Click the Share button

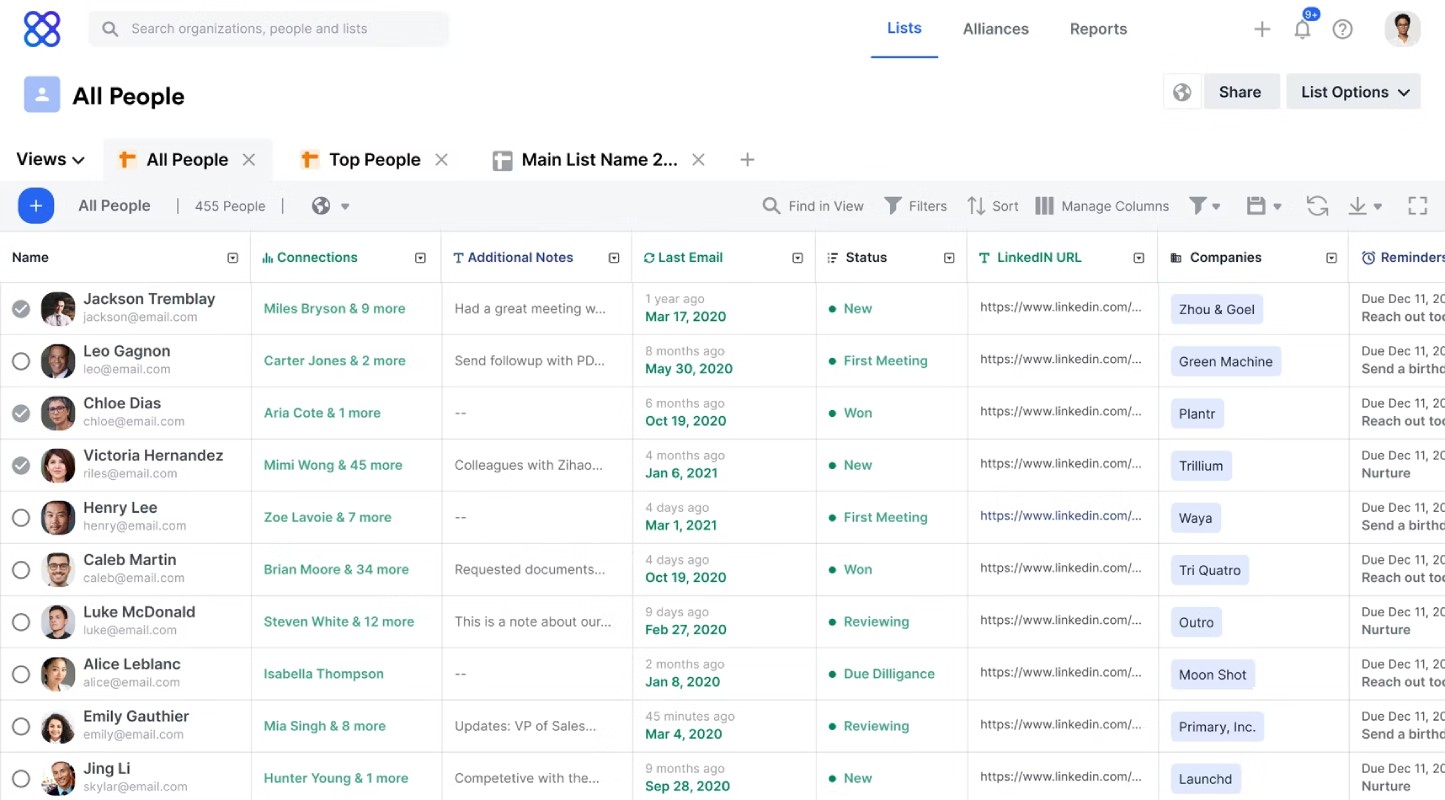[x=1240, y=92]
